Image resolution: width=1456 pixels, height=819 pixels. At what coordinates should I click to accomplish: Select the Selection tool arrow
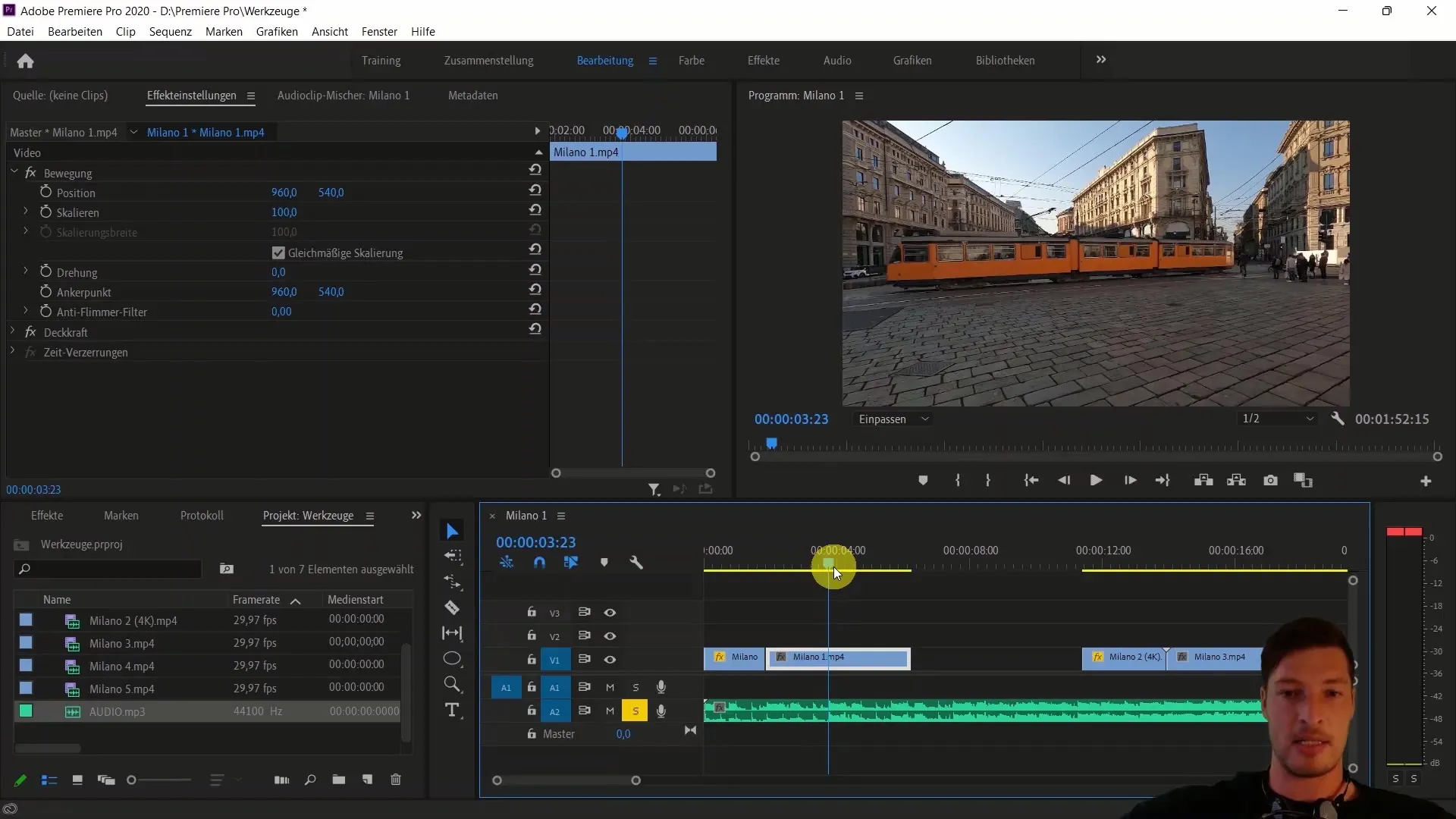pyautogui.click(x=452, y=531)
